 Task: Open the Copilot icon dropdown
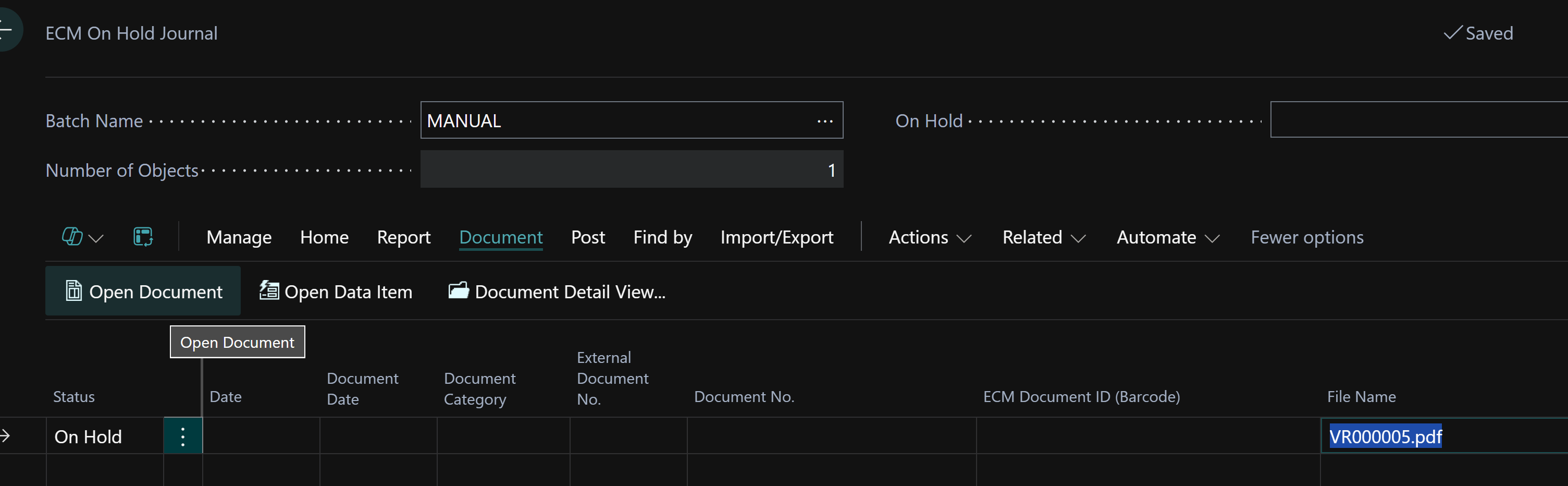pyautogui.click(x=82, y=237)
